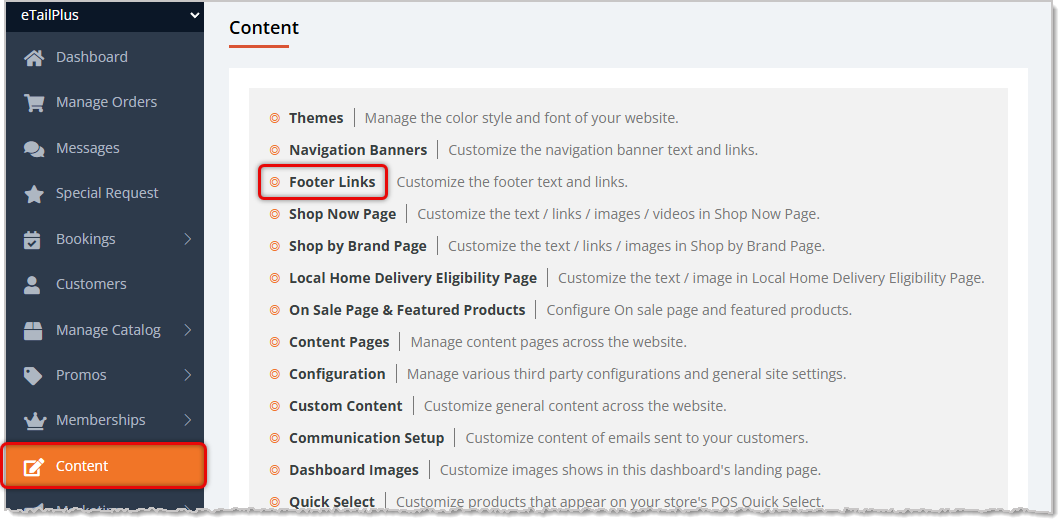
Task: Click the bullet icon beside Communication Setup
Action: (x=275, y=438)
